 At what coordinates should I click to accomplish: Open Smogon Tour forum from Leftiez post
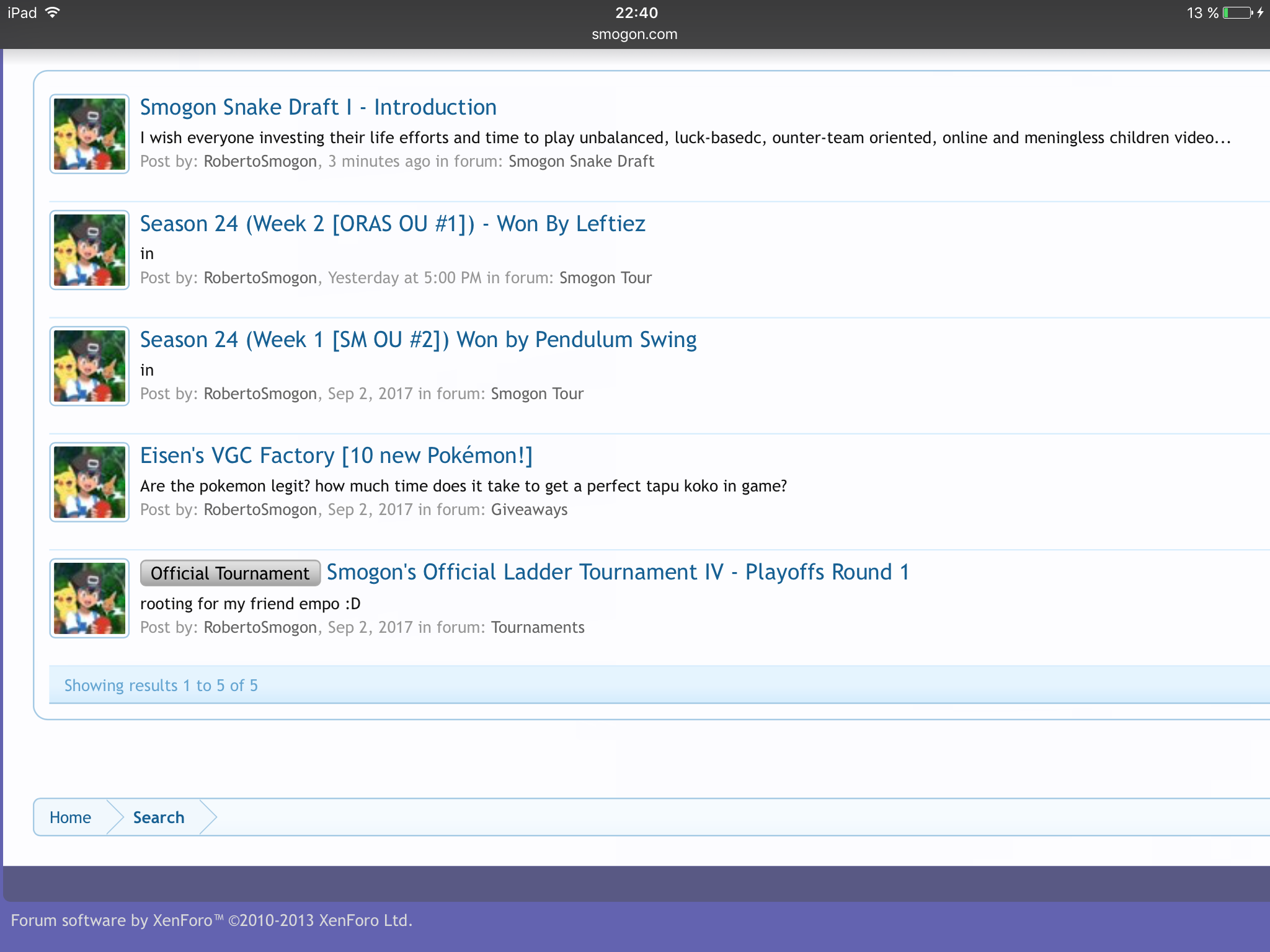(x=605, y=278)
